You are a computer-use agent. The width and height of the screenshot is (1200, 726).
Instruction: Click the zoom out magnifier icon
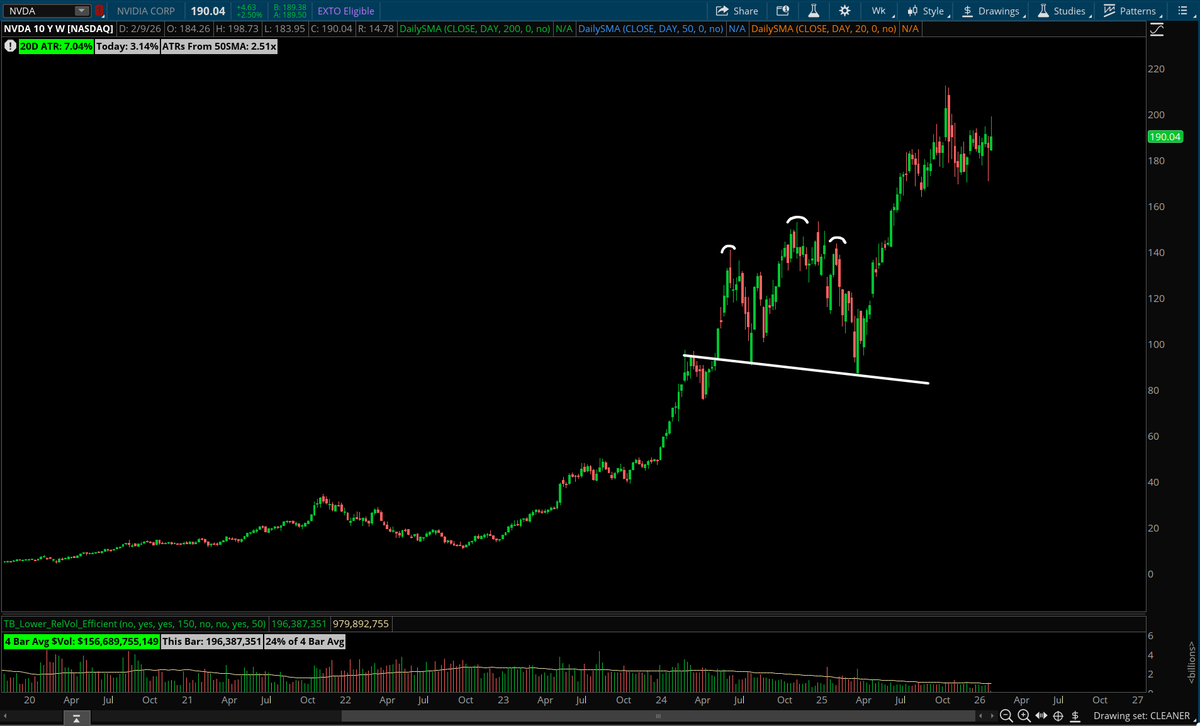click(x=1006, y=716)
